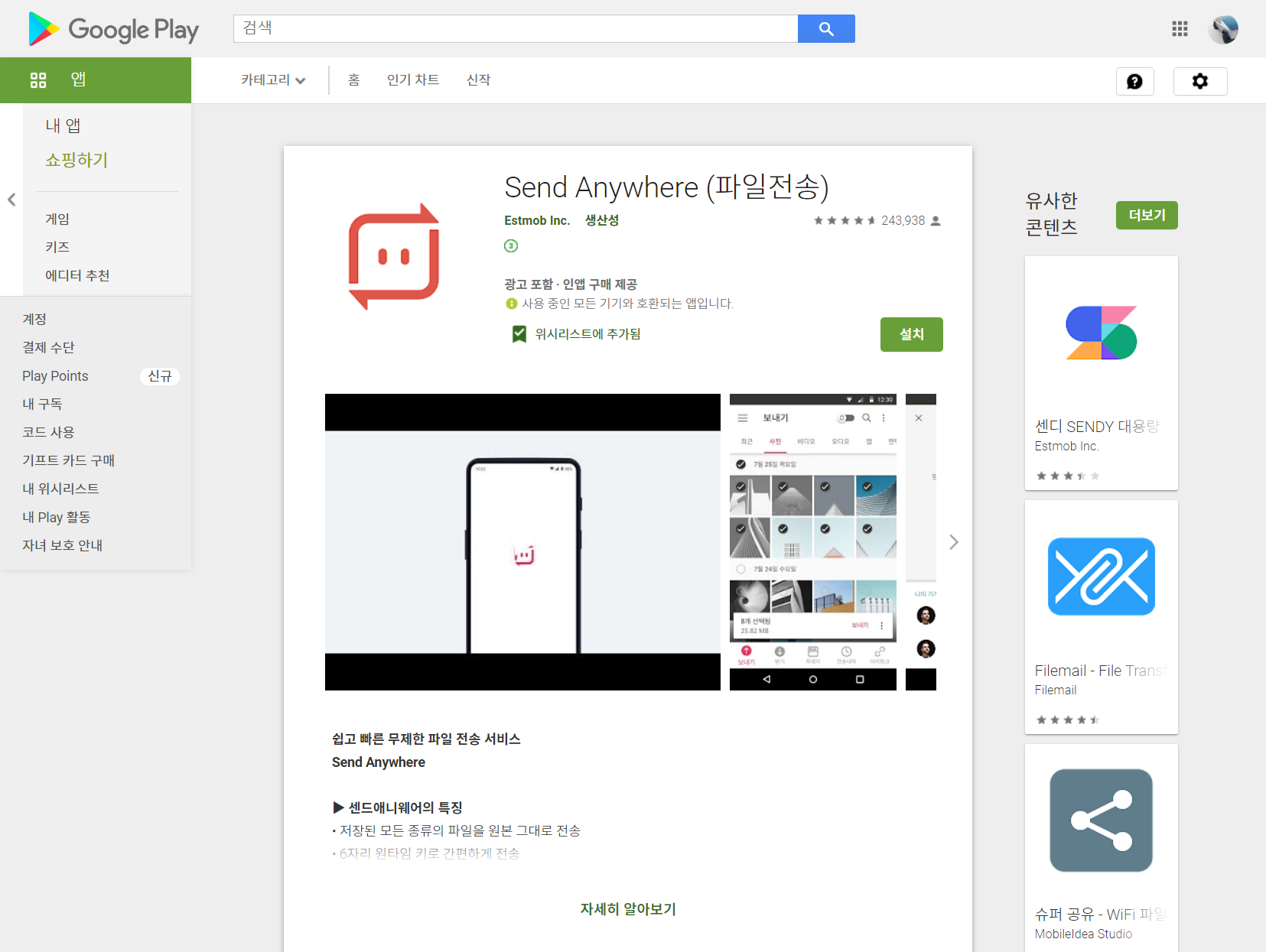Click the Send Anywhere app icon
Image resolution: width=1266 pixels, height=952 pixels.
click(x=394, y=257)
